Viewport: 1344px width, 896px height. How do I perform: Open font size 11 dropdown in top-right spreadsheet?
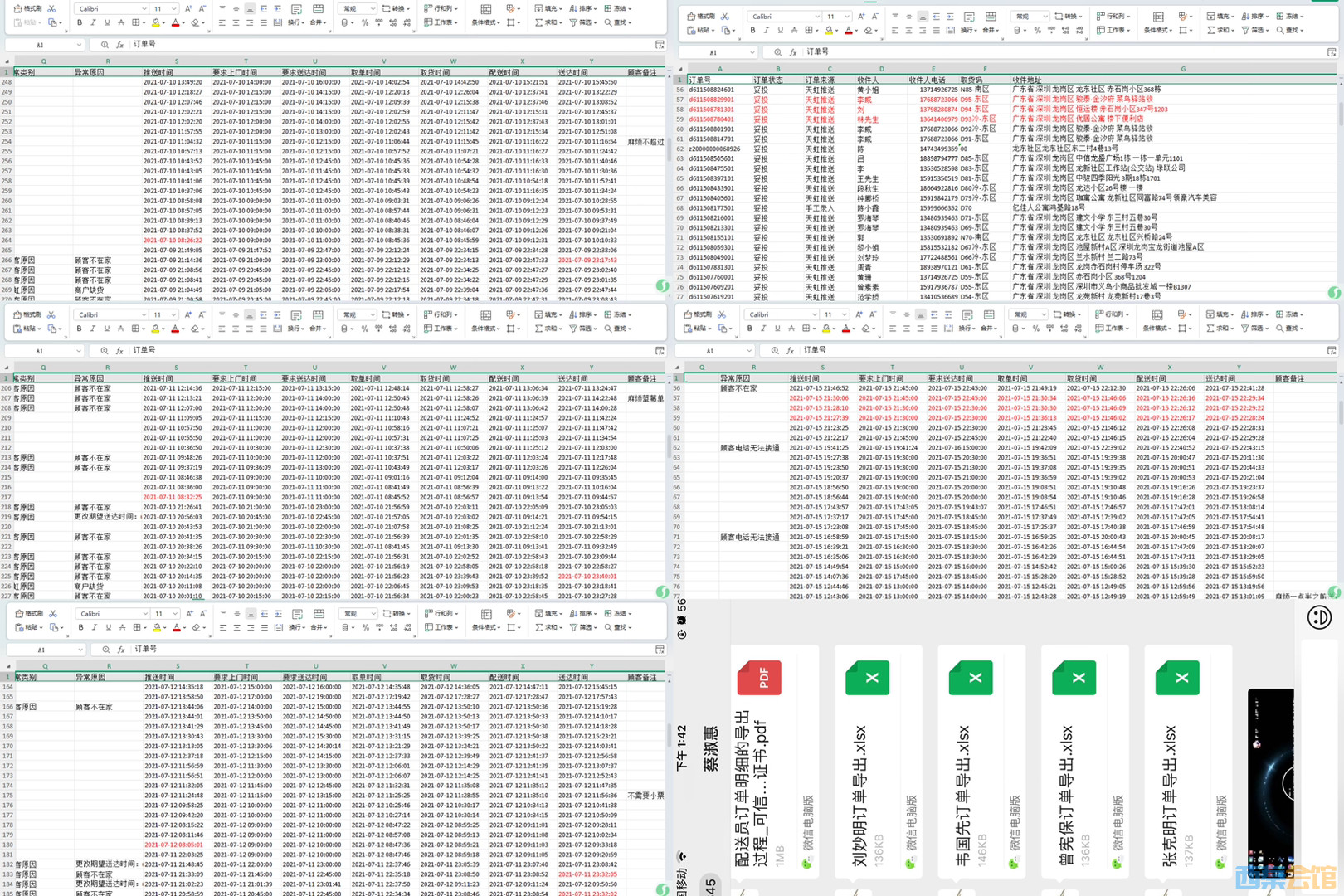point(835,16)
